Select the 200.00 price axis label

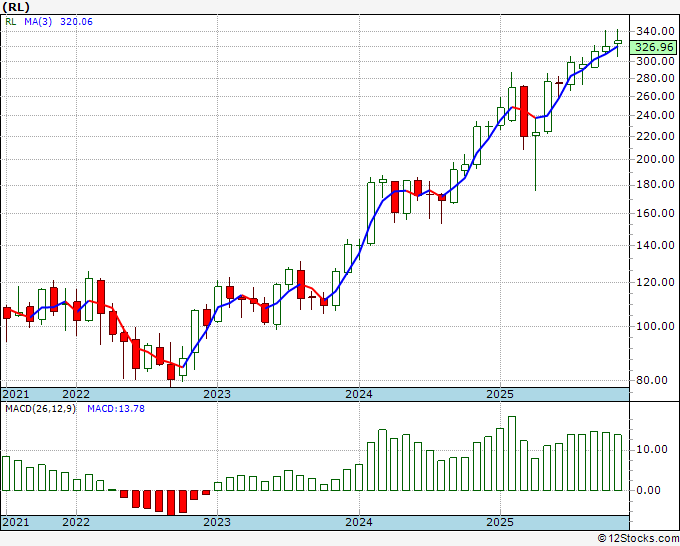click(655, 159)
